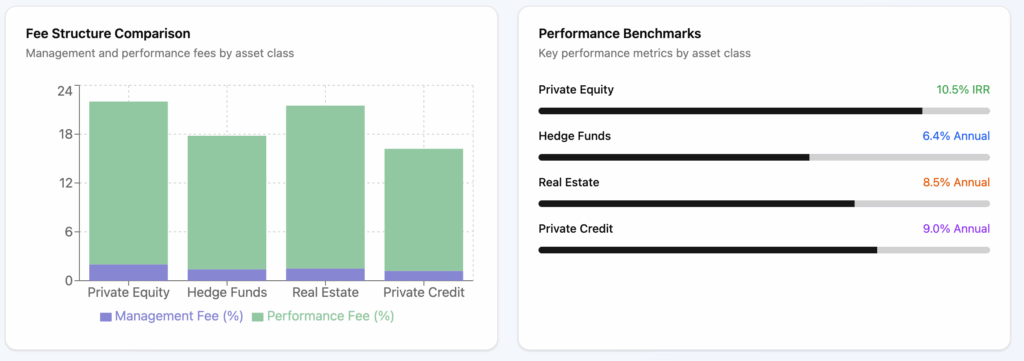Image resolution: width=1024 pixels, height=361 pixels.
Task: Click the Hedge Funds benchmark progress bar
Action: 764,157
